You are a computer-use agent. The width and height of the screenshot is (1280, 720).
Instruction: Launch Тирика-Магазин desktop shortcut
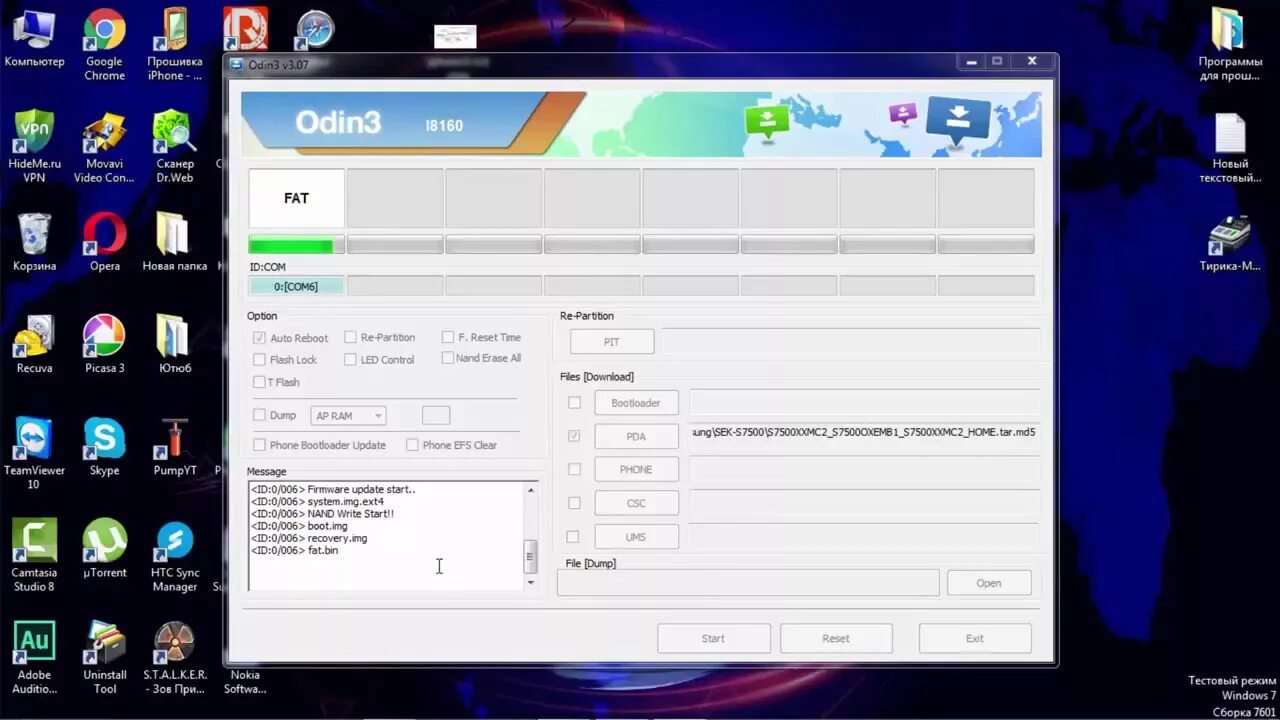[1229, 243]
